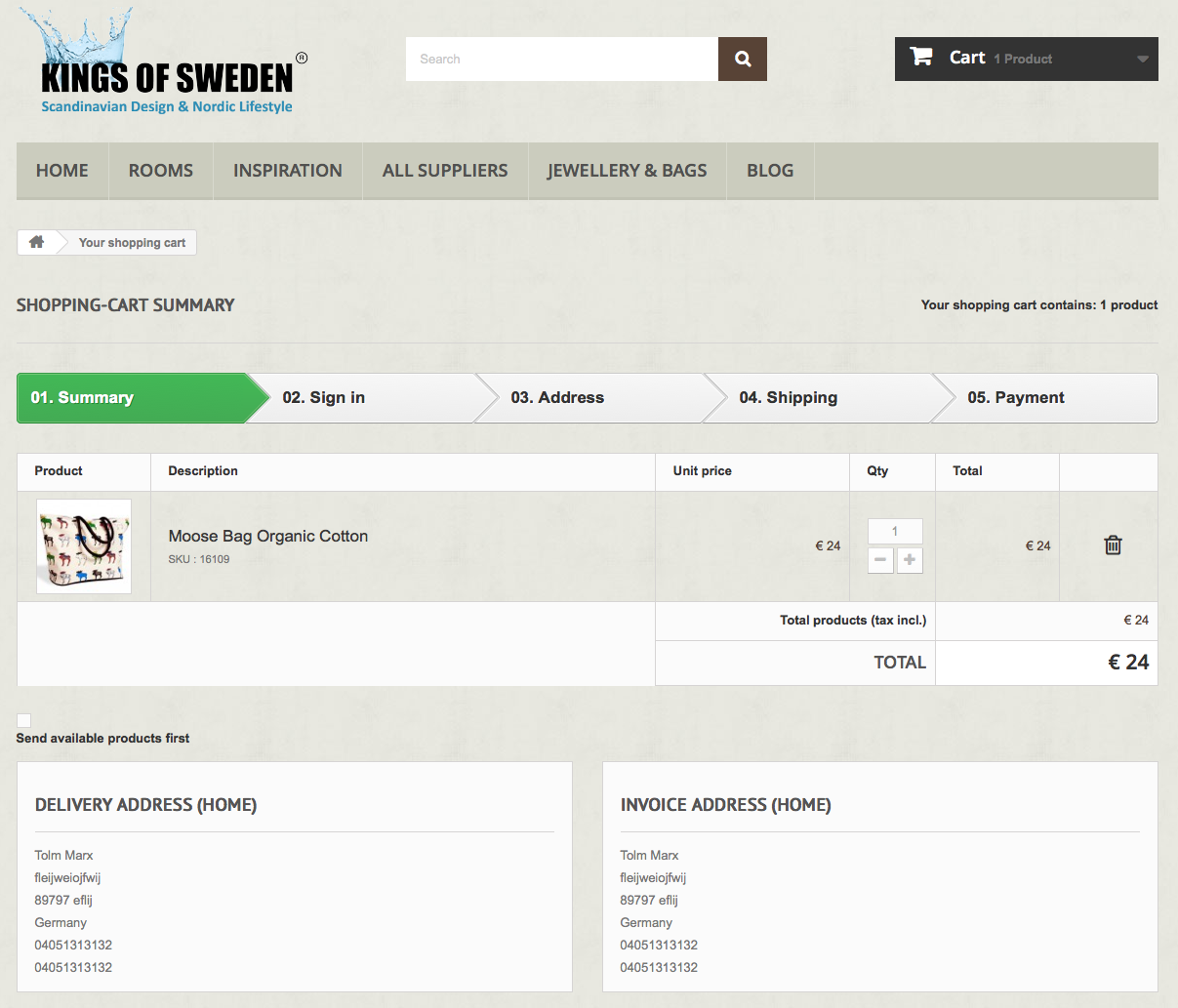1178x1008 pixels.
Task: Click the Invoice Address (Home) heading
Action: pos(726,805)
